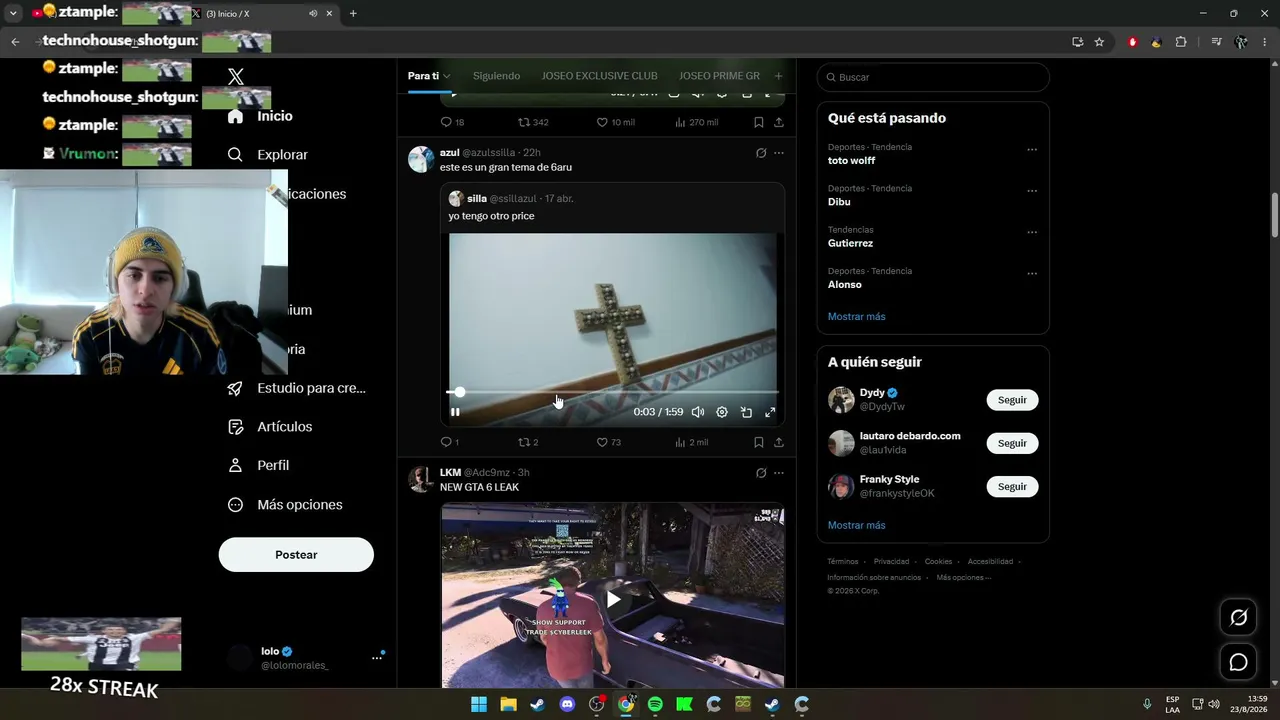The image size is (1280, 720).
Task: Share azul's post
Action: [x=779, y=442]
